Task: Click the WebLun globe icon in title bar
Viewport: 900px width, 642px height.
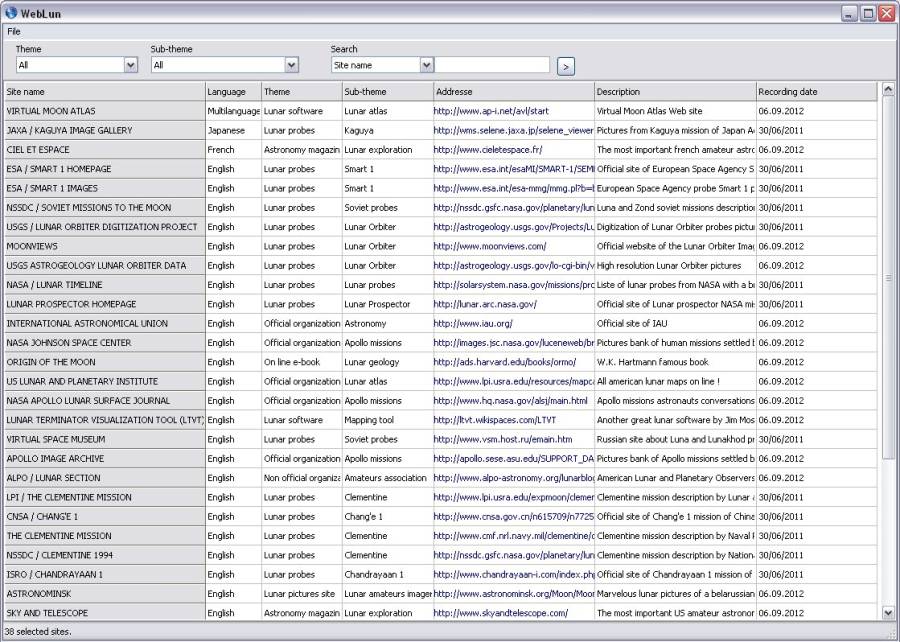Action: click(11, 12)
